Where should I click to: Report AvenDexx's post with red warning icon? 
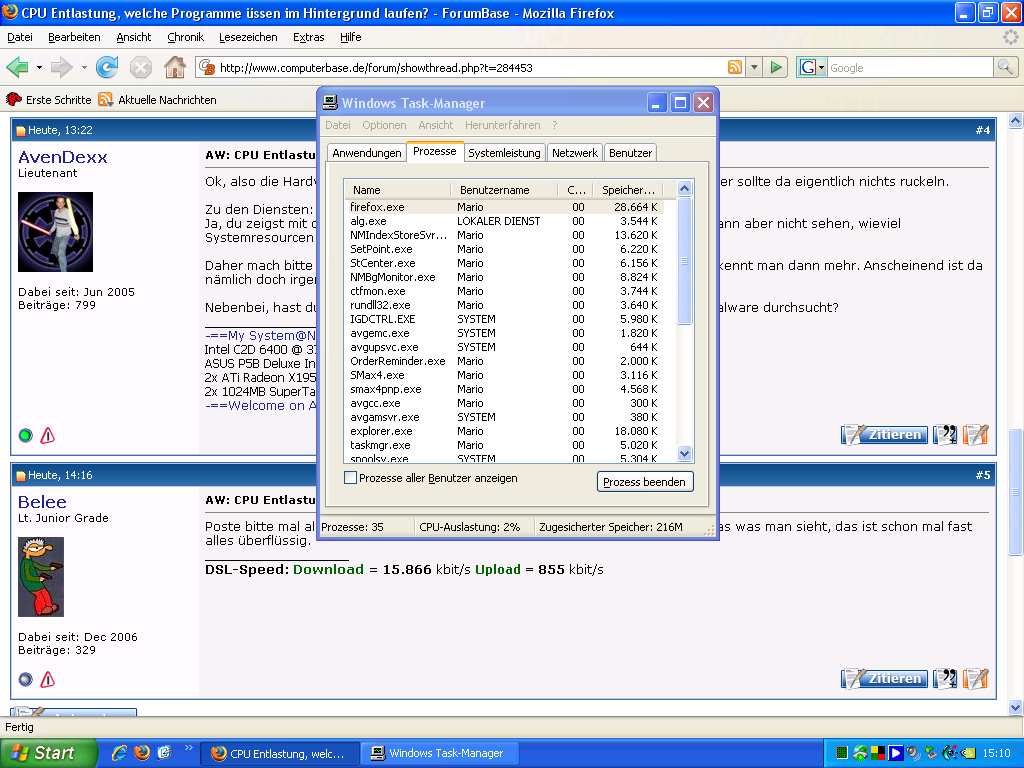48,436
